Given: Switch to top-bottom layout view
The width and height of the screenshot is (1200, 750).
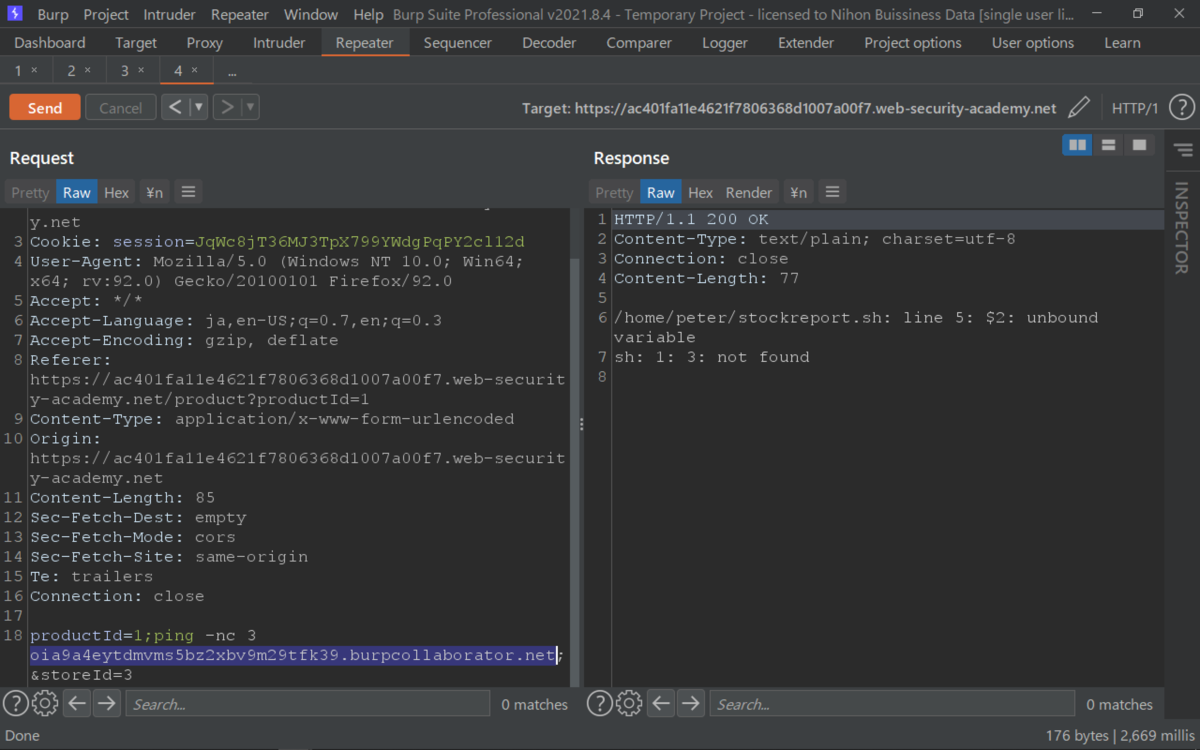Looking at the screenshot, I should click(1108, 145).
